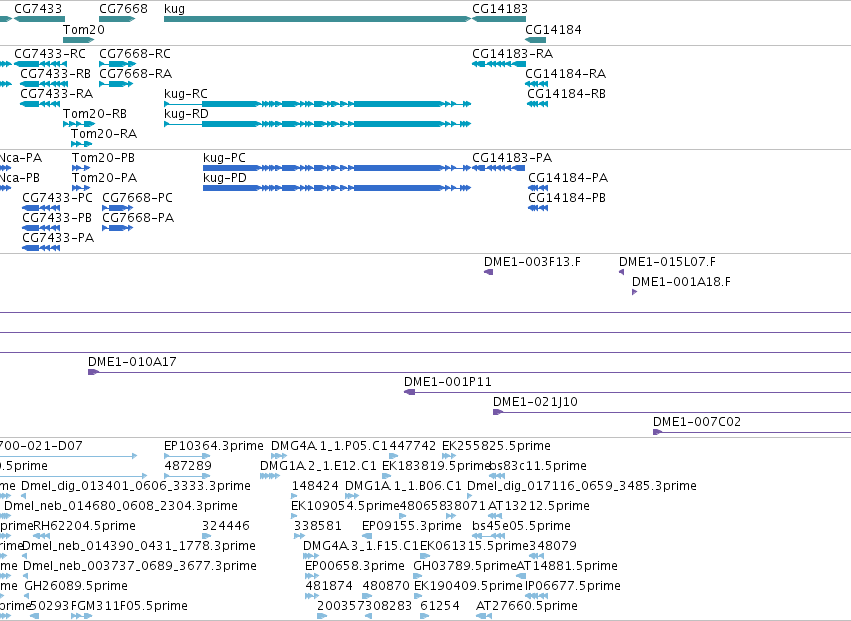Click EST Dmel_dig_013401_0606_3333.3prime
This screenshot has width=851, height=621.
pyautogui.click(x=136, y=486)
